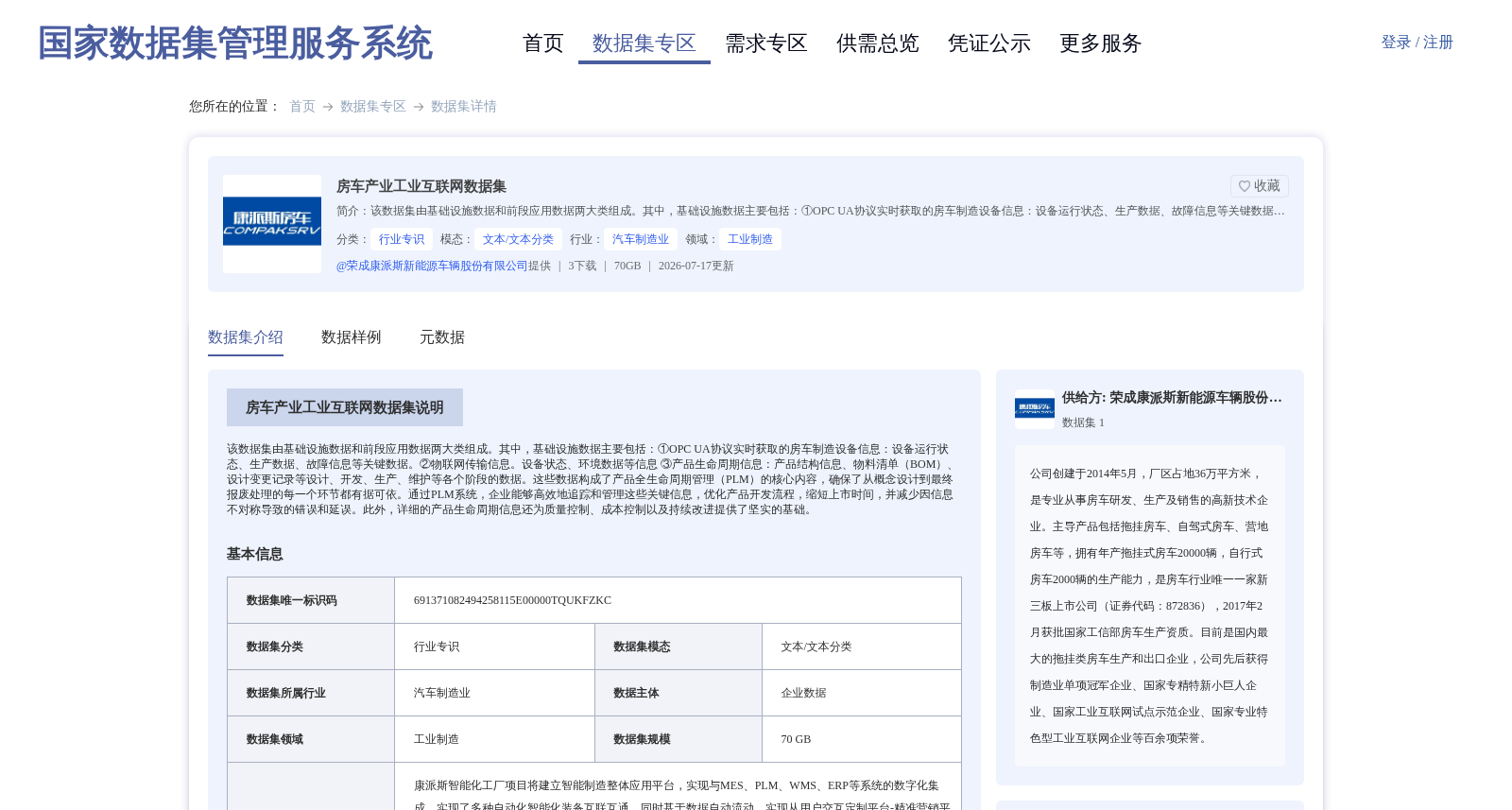
Task: Go to 首页 in top navigation
Action: [x=542, y=43]
